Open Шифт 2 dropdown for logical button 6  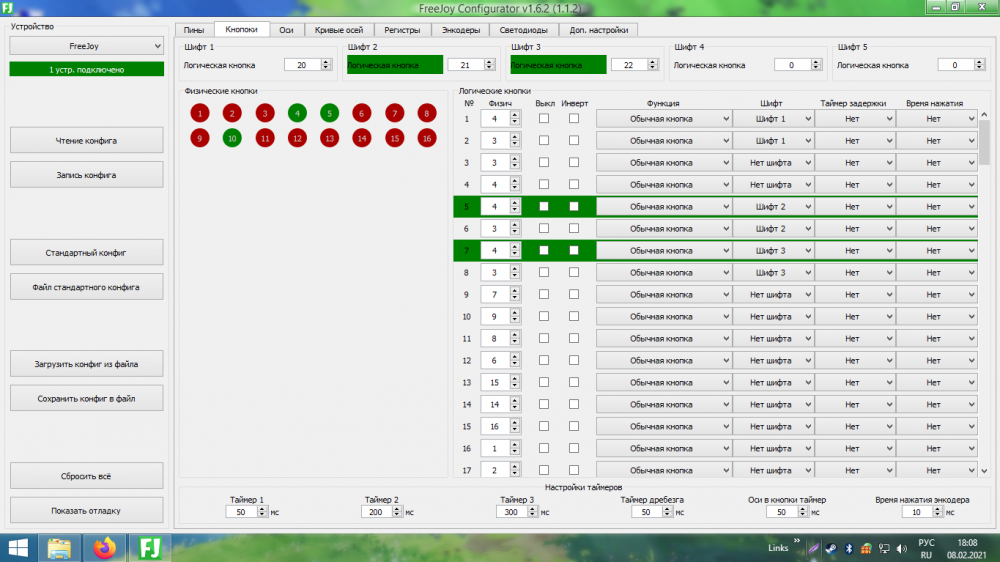click(773, 228)
